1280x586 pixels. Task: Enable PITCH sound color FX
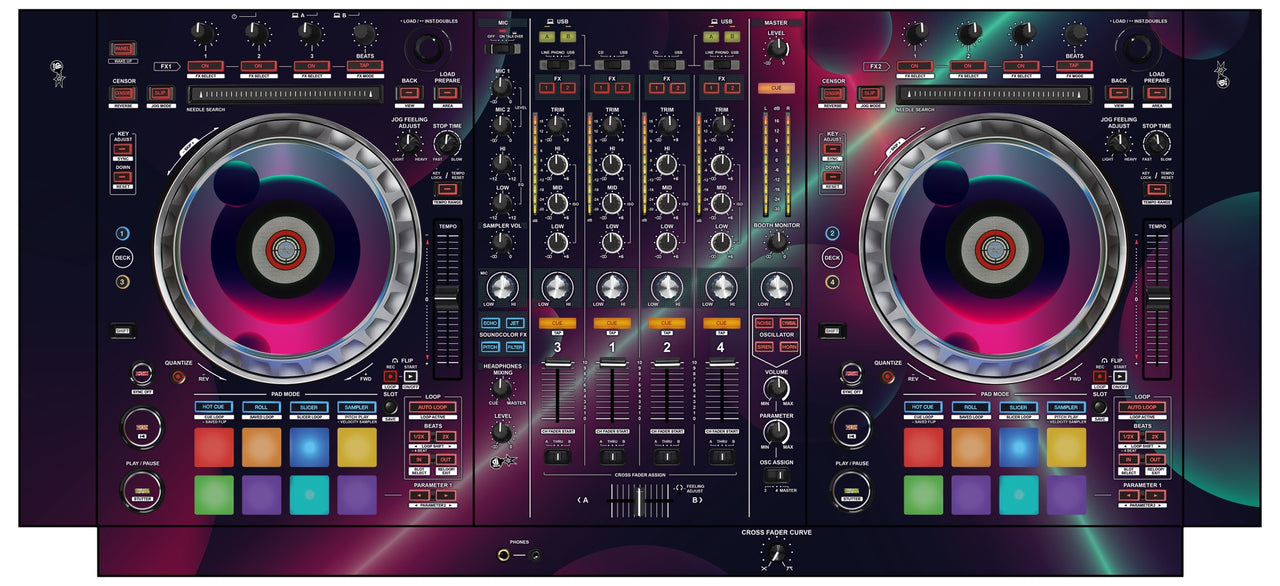coord(490,347)
